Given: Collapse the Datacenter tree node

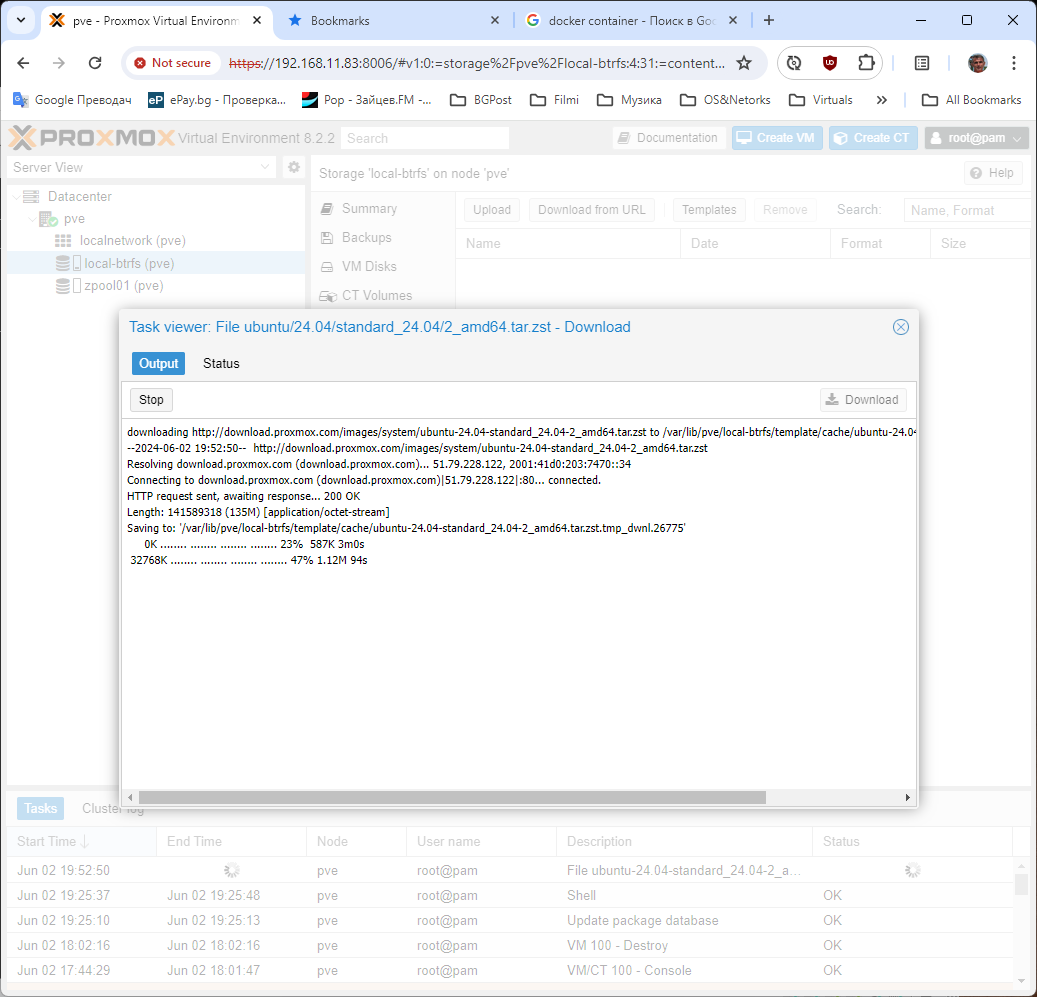Looking at the screenshot, I should coord(16,197).
